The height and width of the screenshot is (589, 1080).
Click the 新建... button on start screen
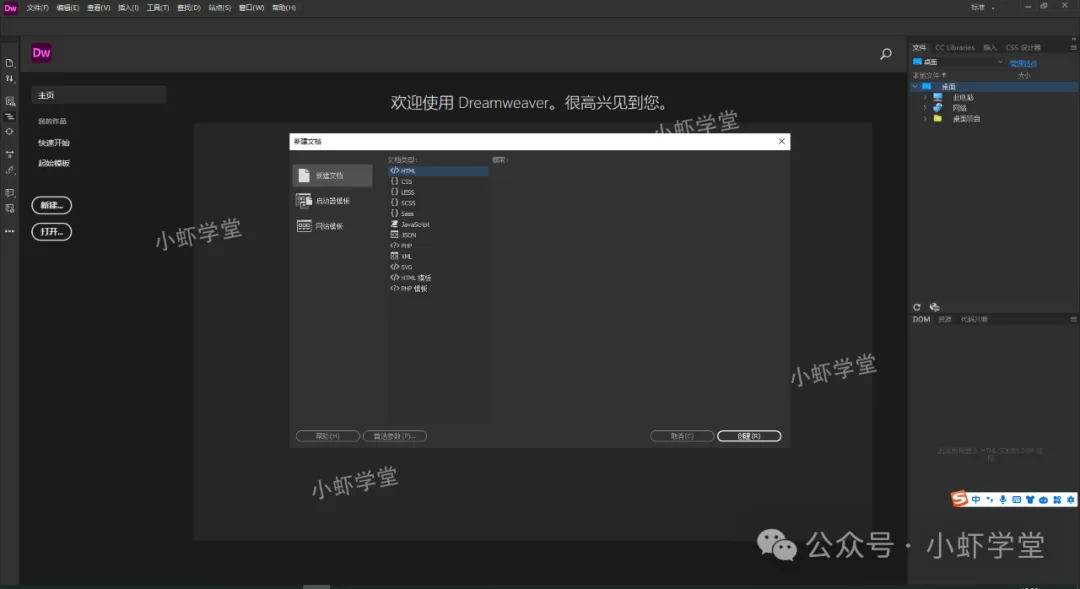[x=52, y=205]
